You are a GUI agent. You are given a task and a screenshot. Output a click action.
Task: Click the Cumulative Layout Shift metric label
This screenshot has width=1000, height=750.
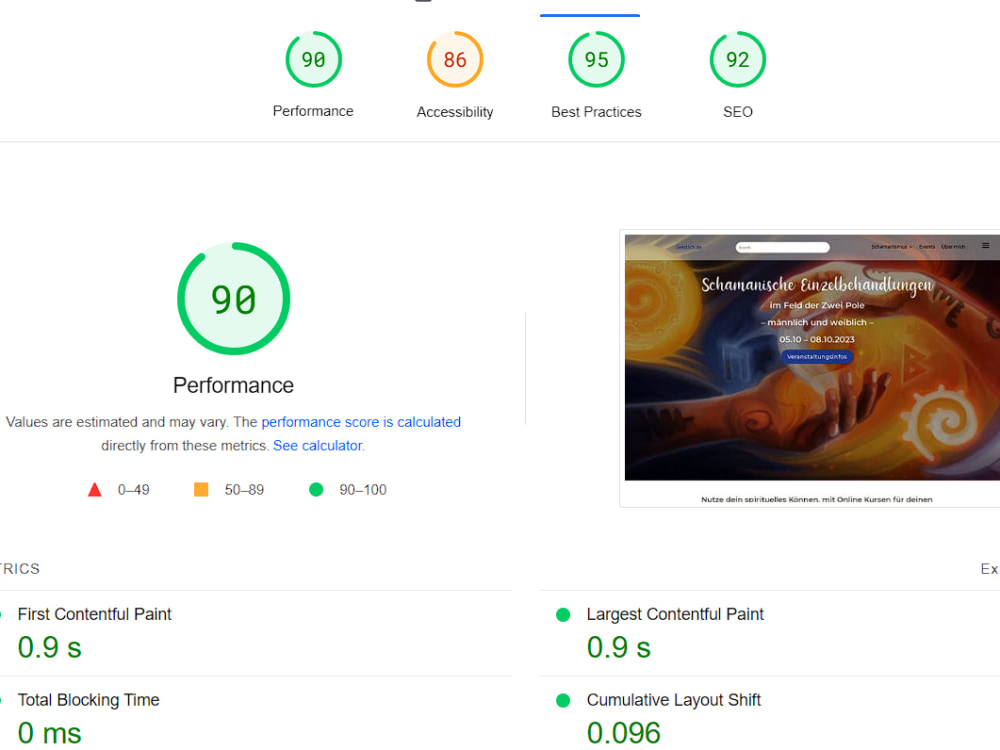pyautogui.click(x=673, y=700)
